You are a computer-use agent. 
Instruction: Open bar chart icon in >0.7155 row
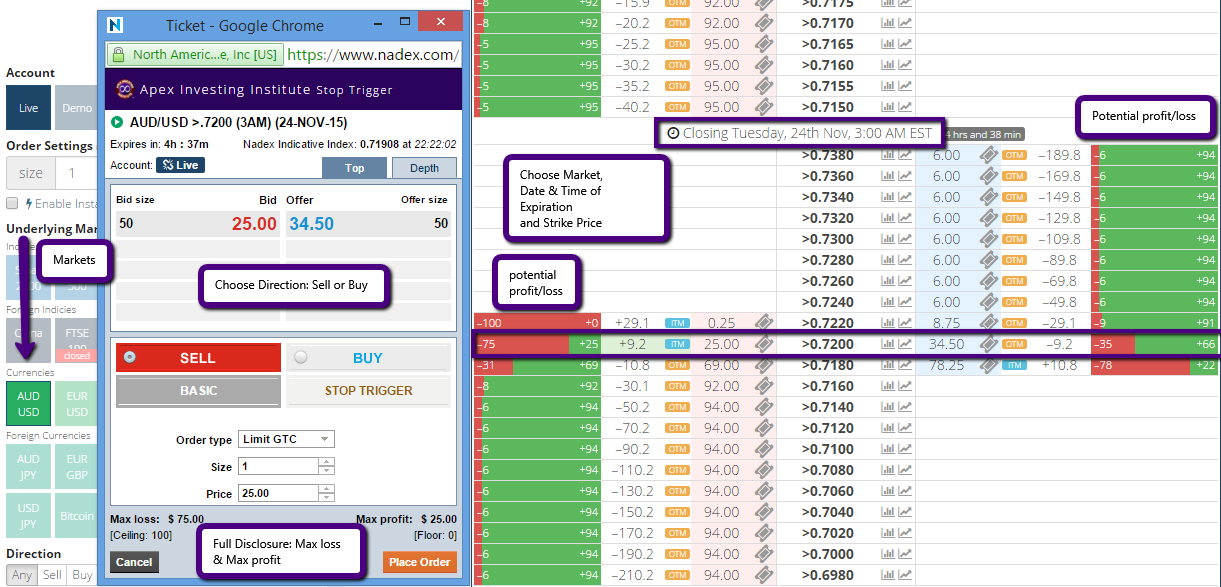[x=887, y=86]
